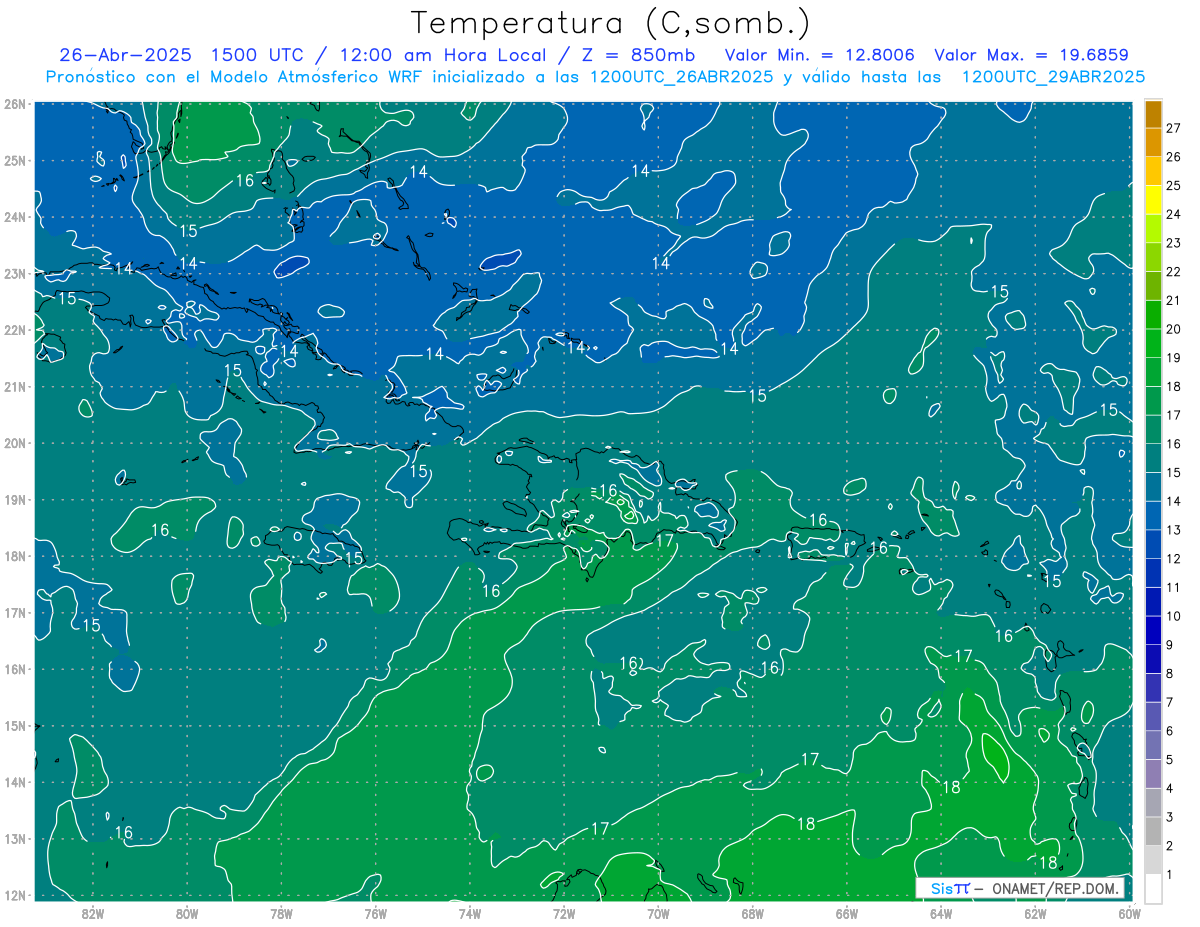Click the "78W" longitude axis label

(x=281, y=913)
